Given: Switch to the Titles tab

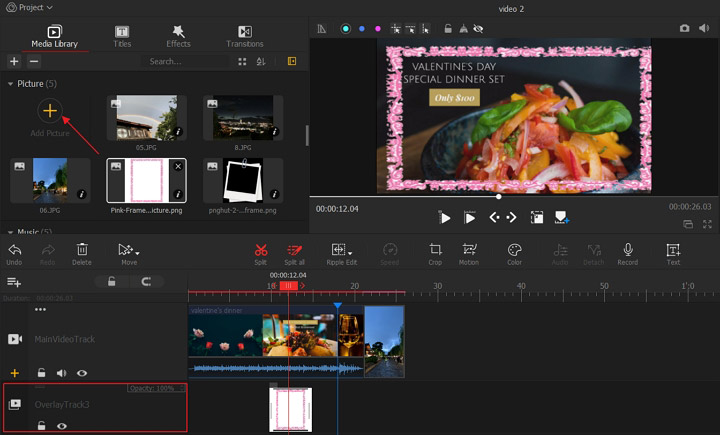Looking at the screenshot, I should tap(122, 36).
